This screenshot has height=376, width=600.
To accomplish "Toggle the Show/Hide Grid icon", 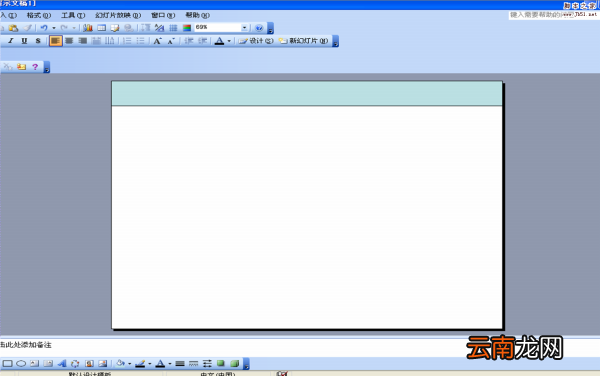I will click(x=173, y=28).
